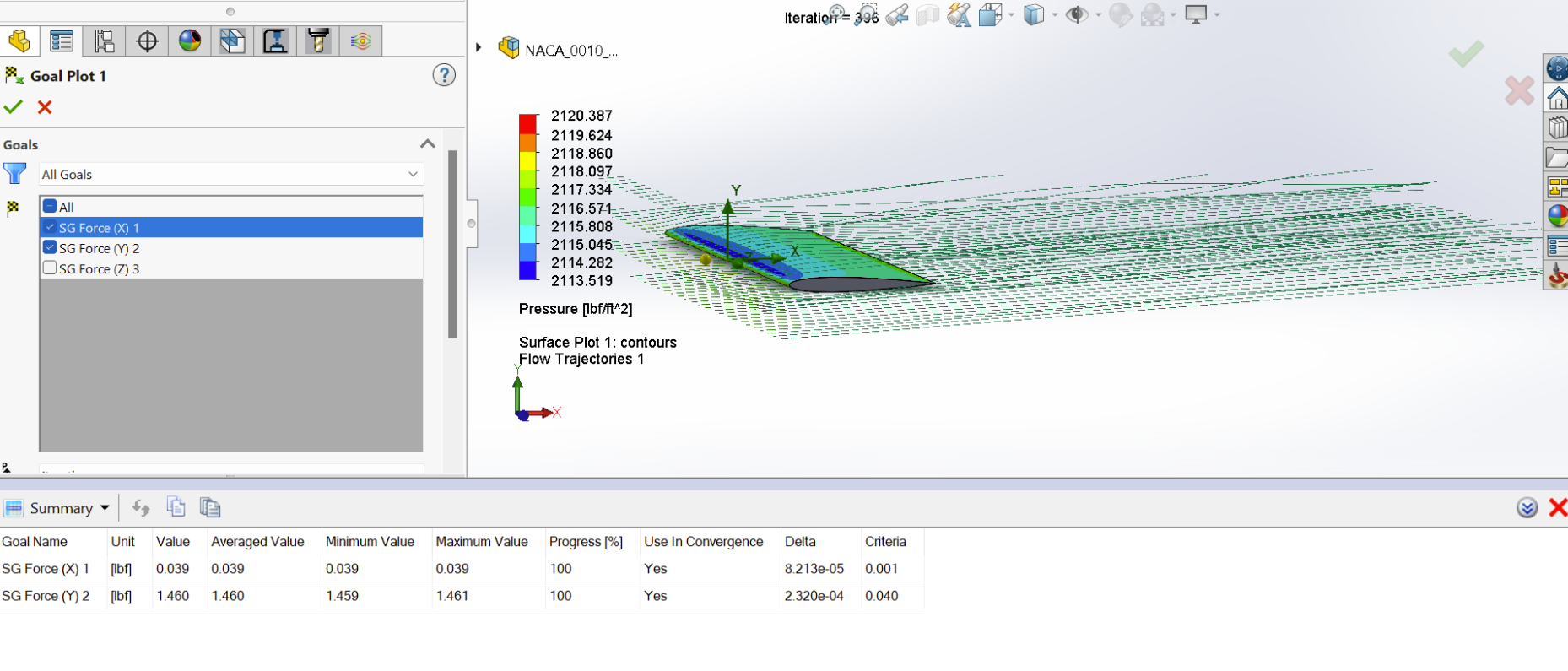Screen dimensions: 1568x671
Task: Click the Display Style cube icon
Action: pyautogui.click(x=1033, y=15)
